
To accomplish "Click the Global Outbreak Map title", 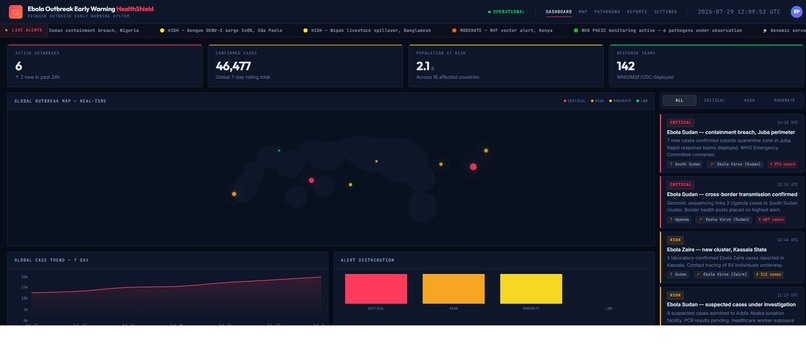I will tap(60, 101).
